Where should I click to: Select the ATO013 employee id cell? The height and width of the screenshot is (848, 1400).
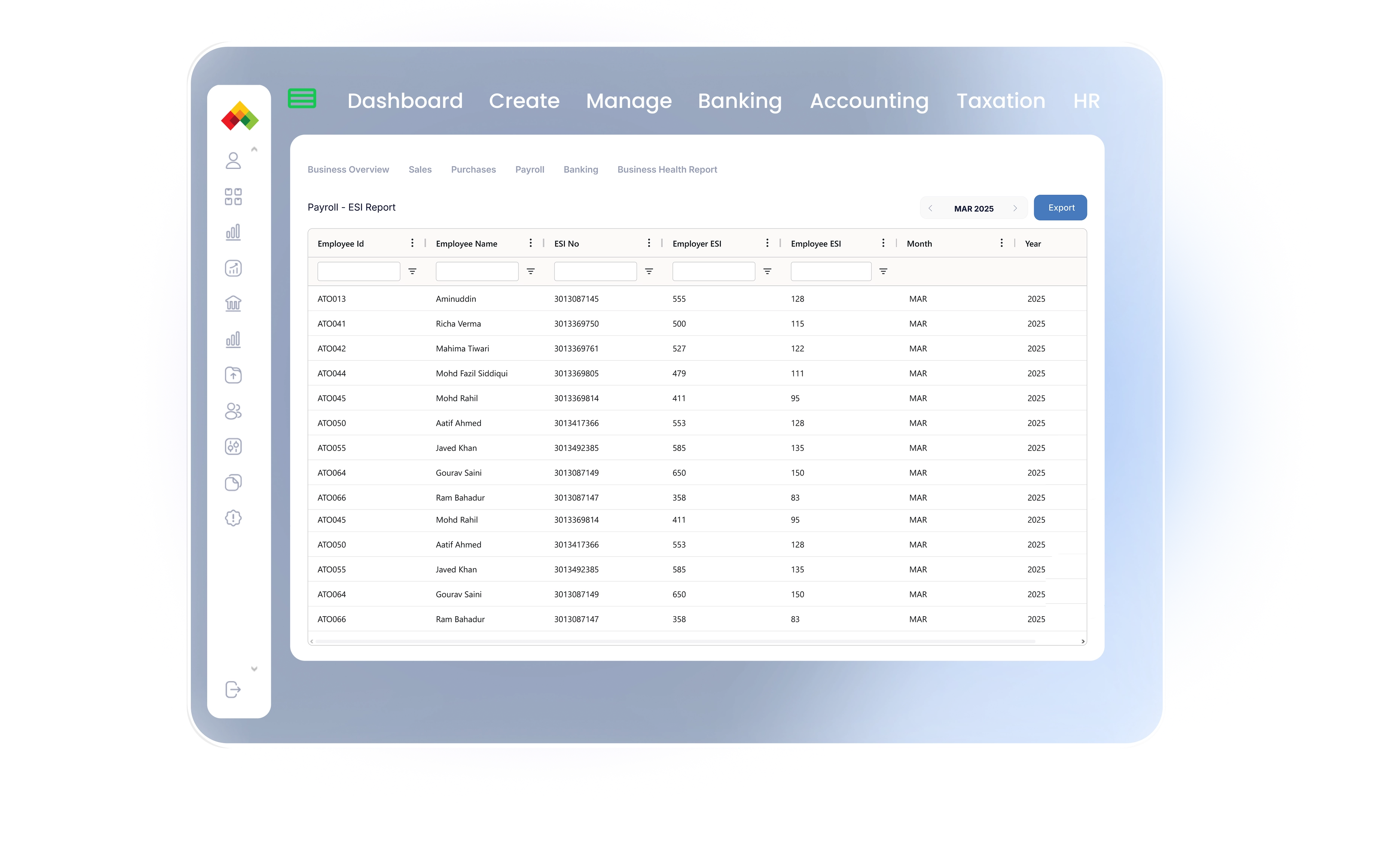(331, 299)
